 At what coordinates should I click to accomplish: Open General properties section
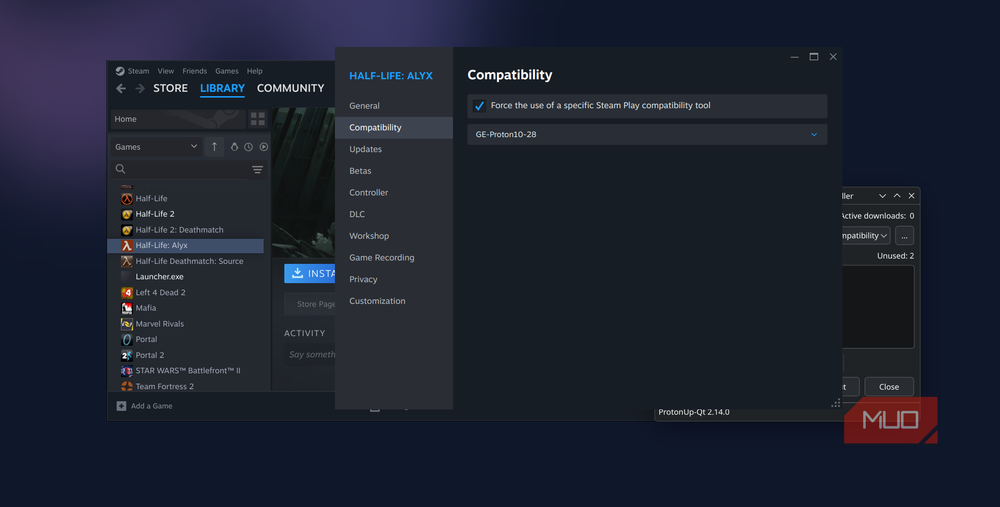coord(394,106)
